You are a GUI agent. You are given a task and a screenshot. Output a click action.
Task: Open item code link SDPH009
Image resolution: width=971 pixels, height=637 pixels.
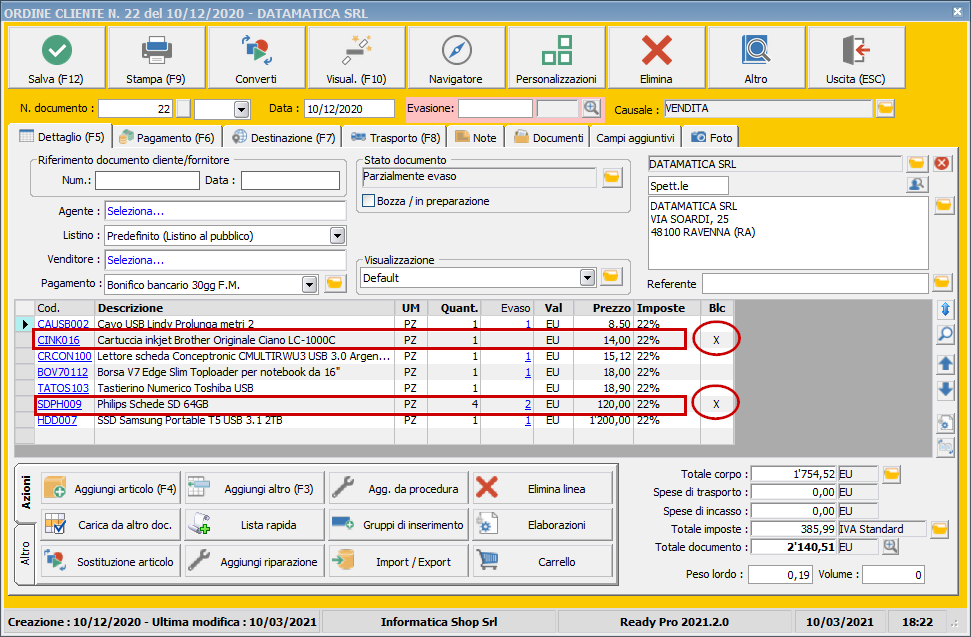pyautogui.click(x=59, y=404)
